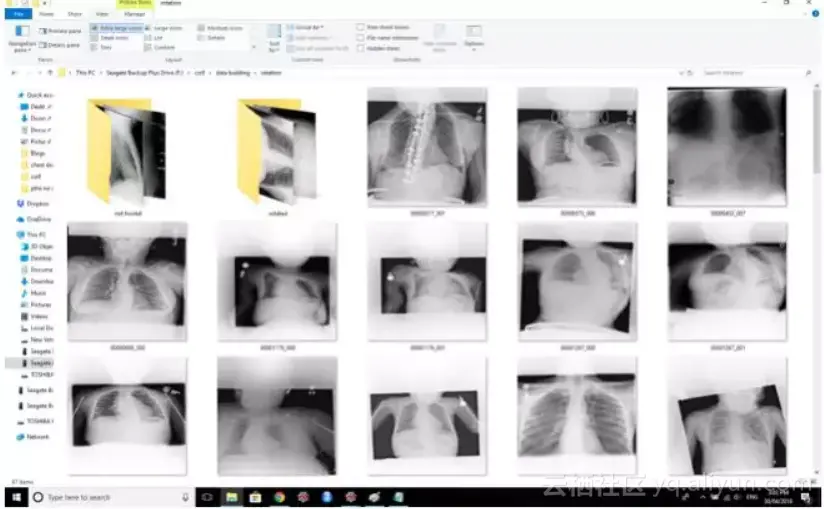Switch layout to Content view
This screenshot has height=509, width=824.
click(160, 47)
